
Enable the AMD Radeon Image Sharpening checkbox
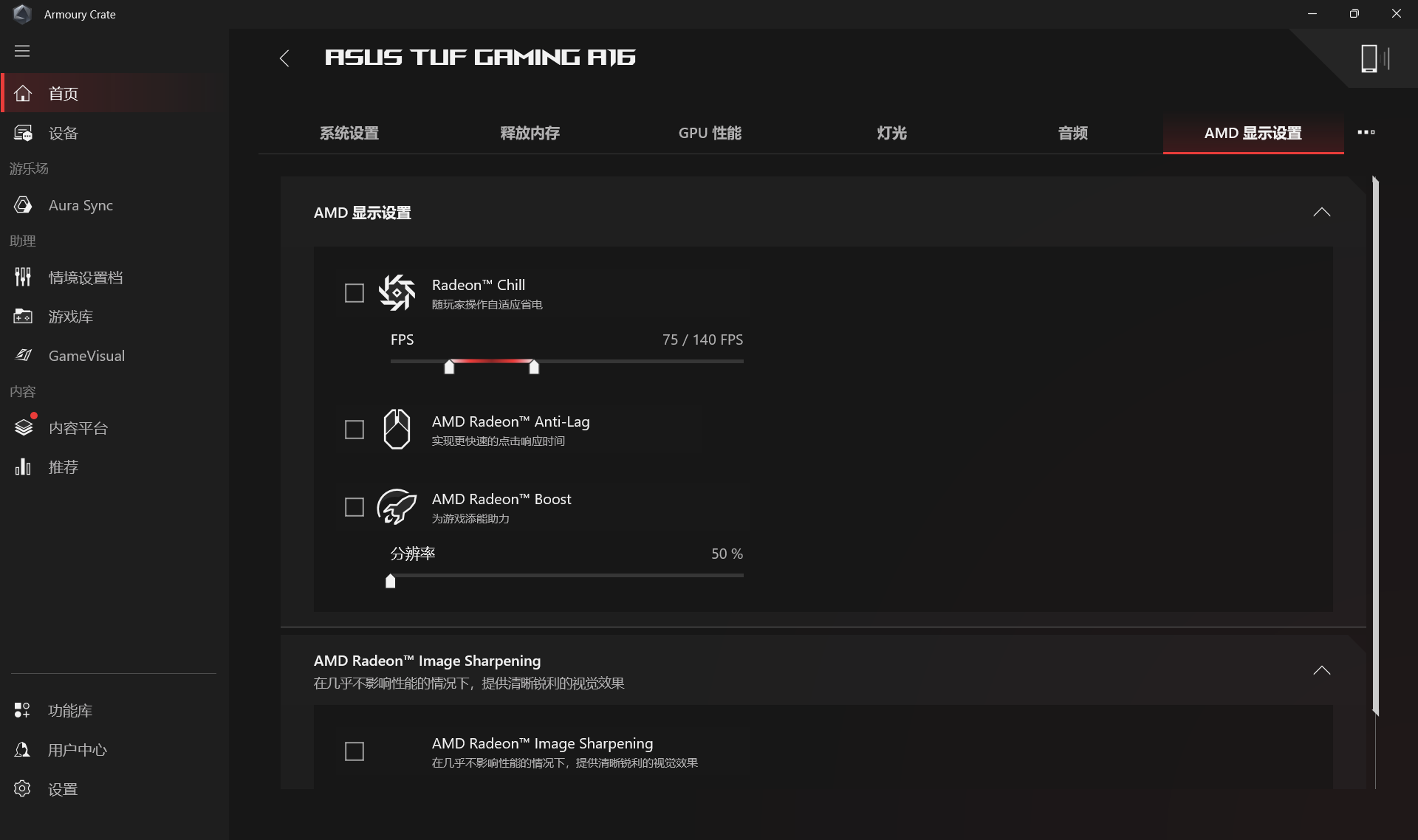pos(354,751)
